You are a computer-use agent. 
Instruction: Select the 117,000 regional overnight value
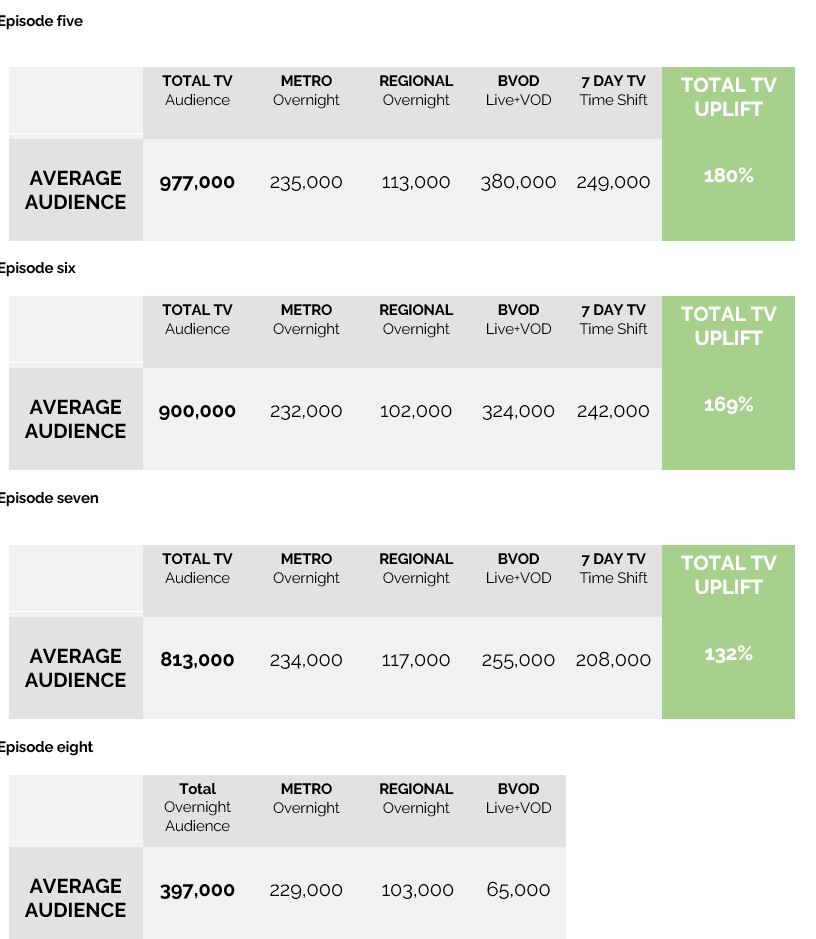pos(416,660)
